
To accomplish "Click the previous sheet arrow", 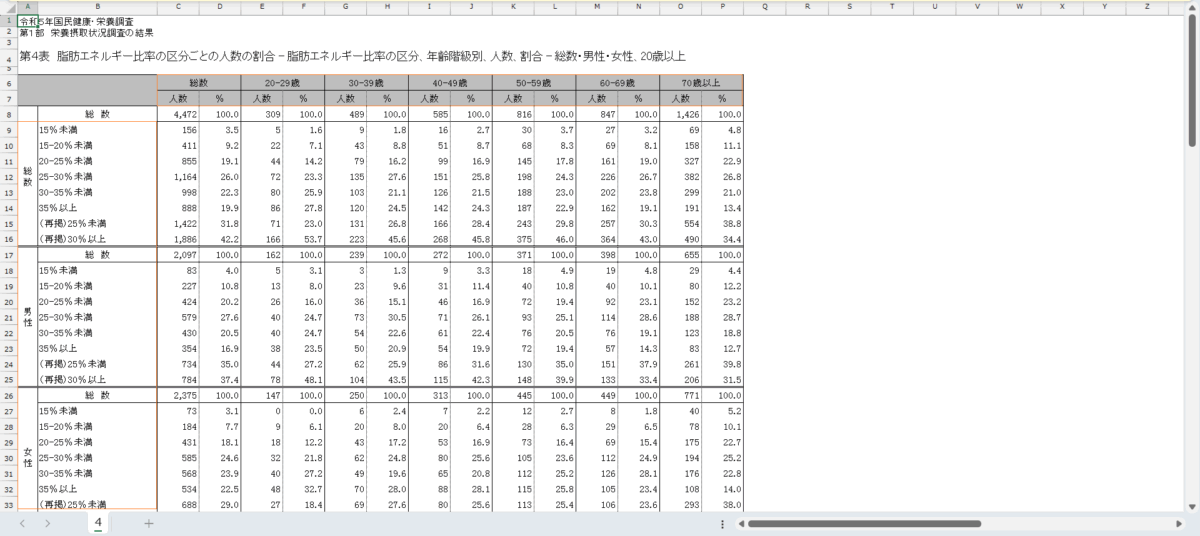I will click(x=22, y=523).
